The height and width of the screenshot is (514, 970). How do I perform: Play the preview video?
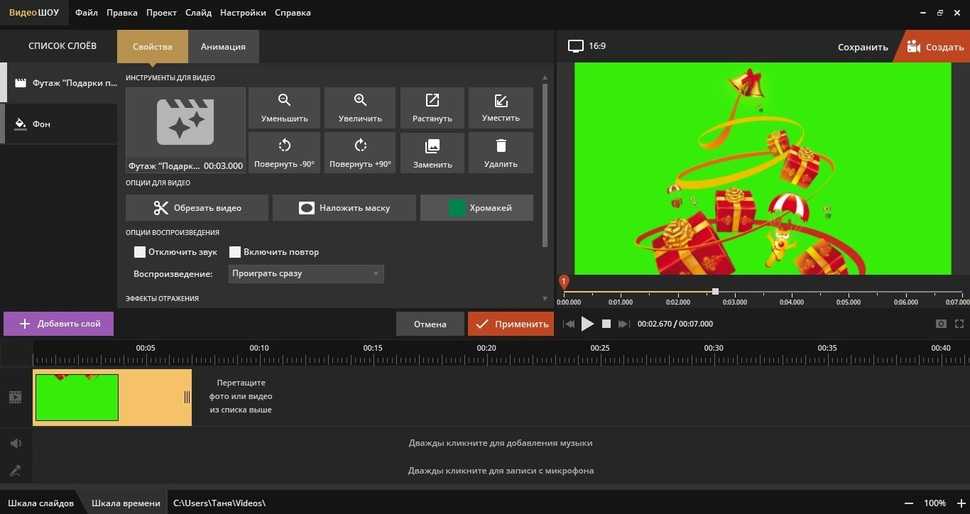[587, 324]
